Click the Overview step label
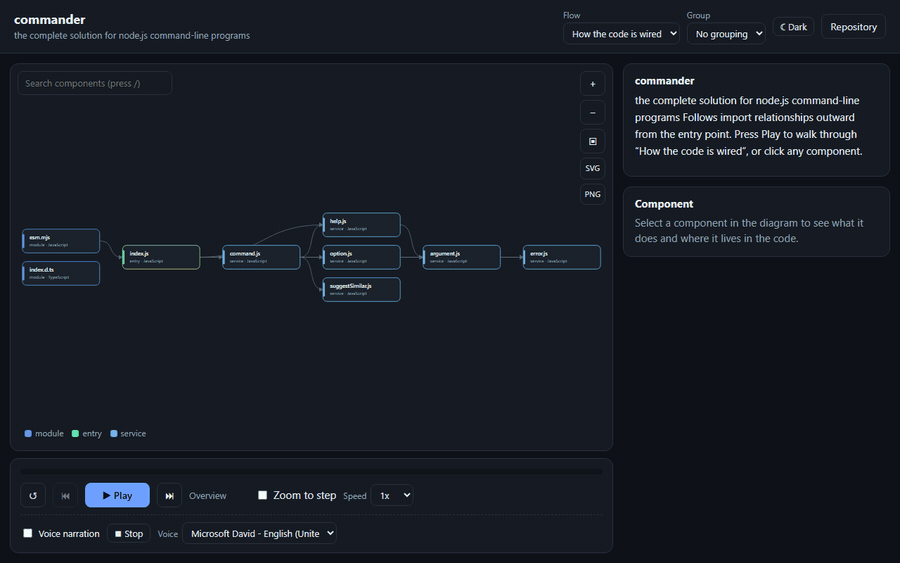900x563 pixels. (208, 495)
